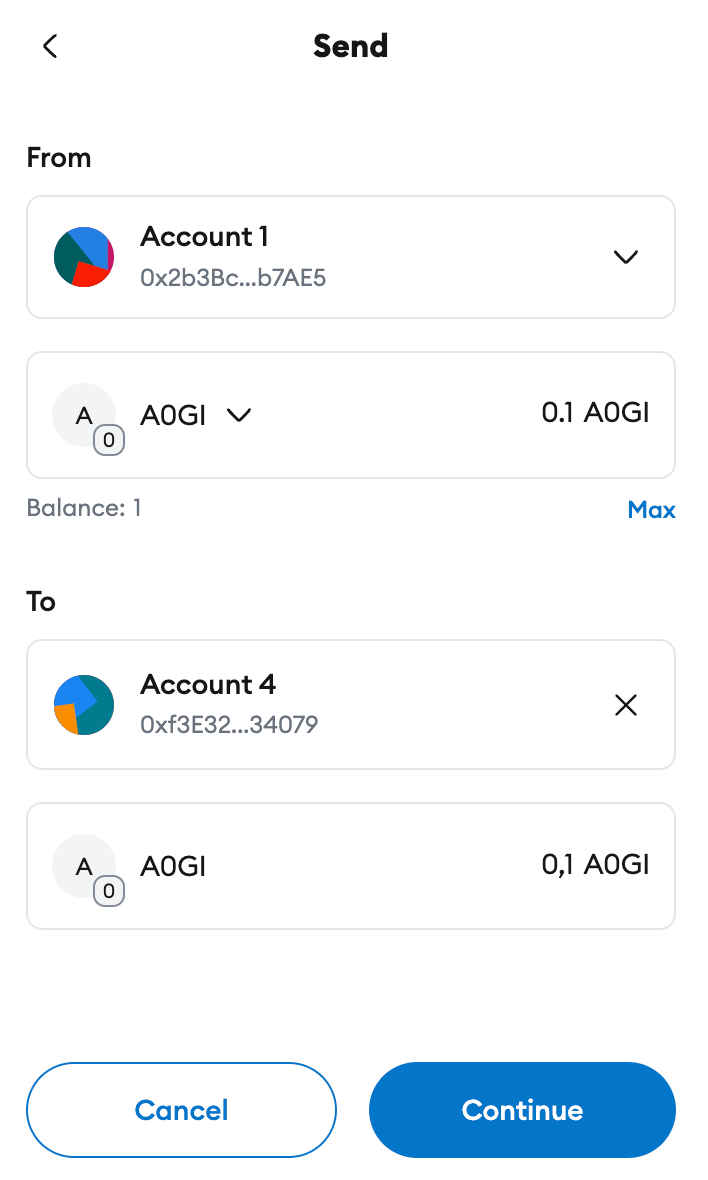Click the Balance: 1 text
The height and width of the screenshot is (1180, 708).
coord(84,508)
